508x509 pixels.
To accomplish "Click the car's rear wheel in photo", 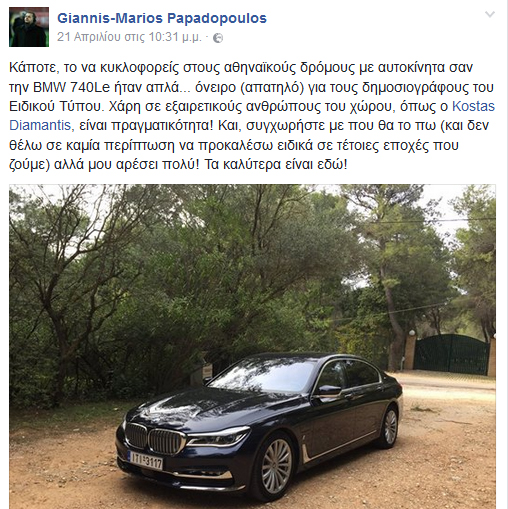I will 390,427.
